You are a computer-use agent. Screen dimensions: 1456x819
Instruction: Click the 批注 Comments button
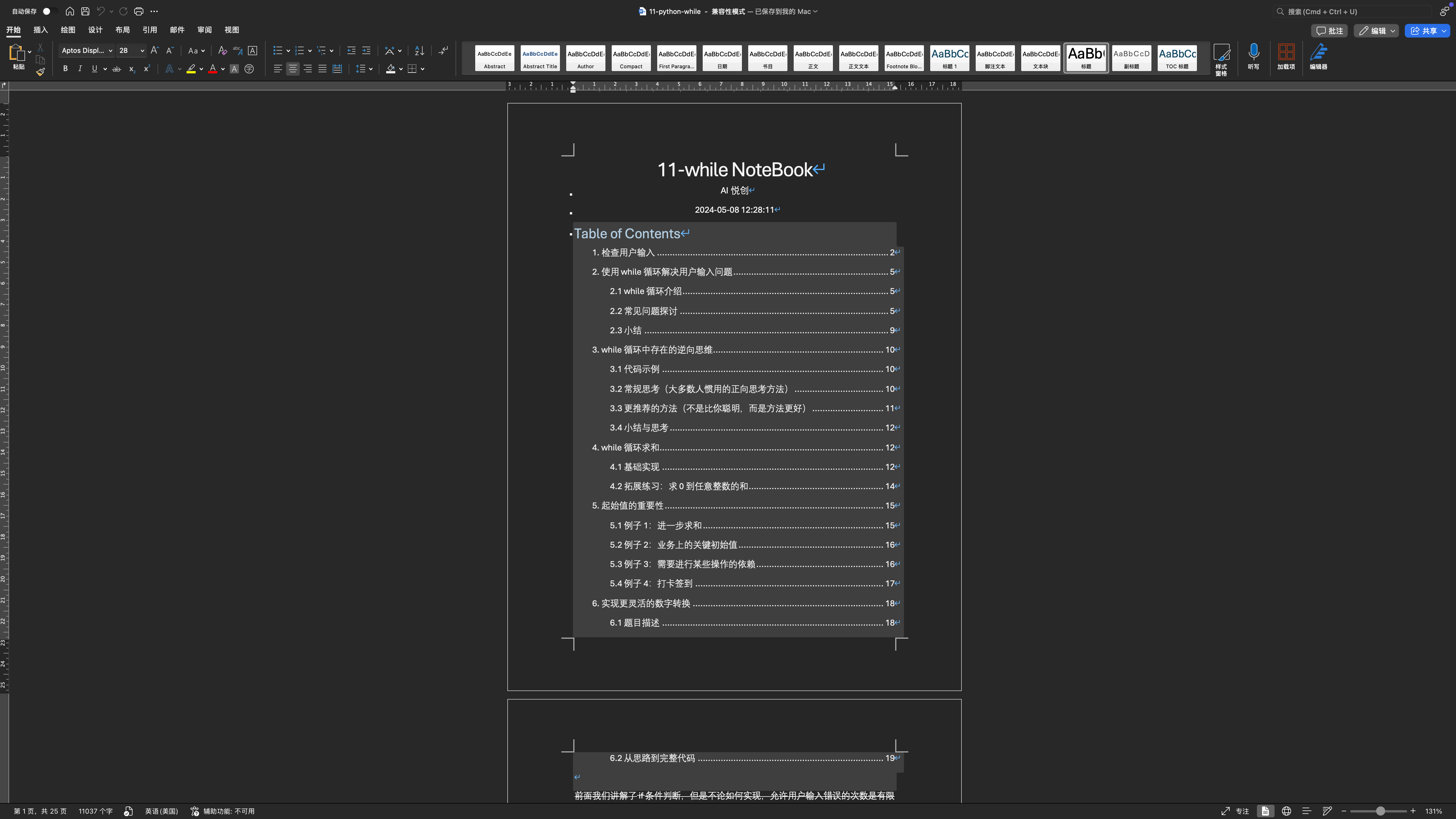tap(1329, 31)
